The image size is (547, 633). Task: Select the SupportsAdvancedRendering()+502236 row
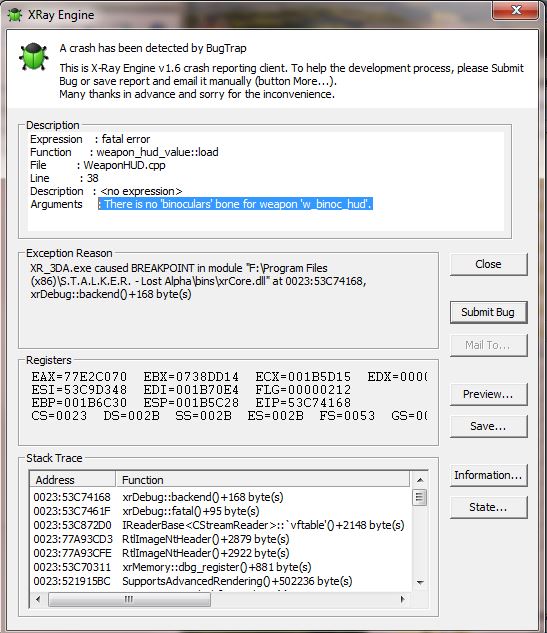click(220, 581)
